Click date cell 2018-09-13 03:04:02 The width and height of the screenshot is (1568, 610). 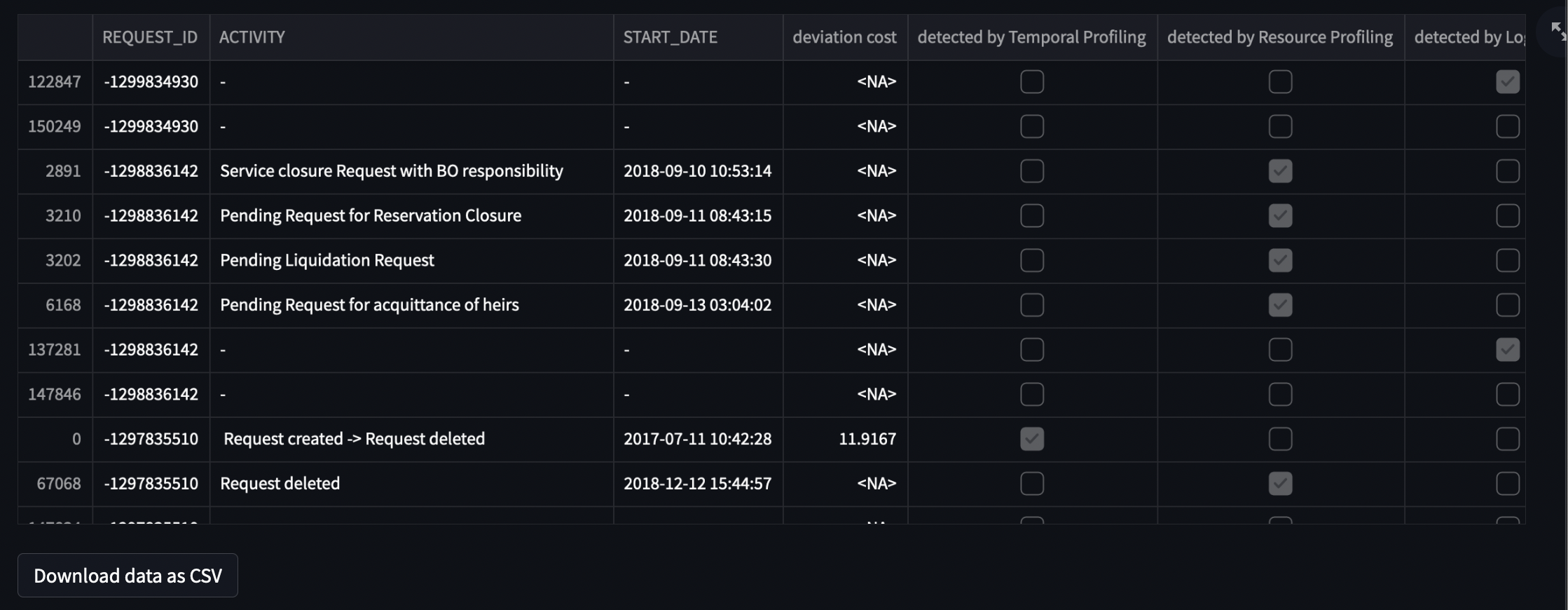point(698,305)
